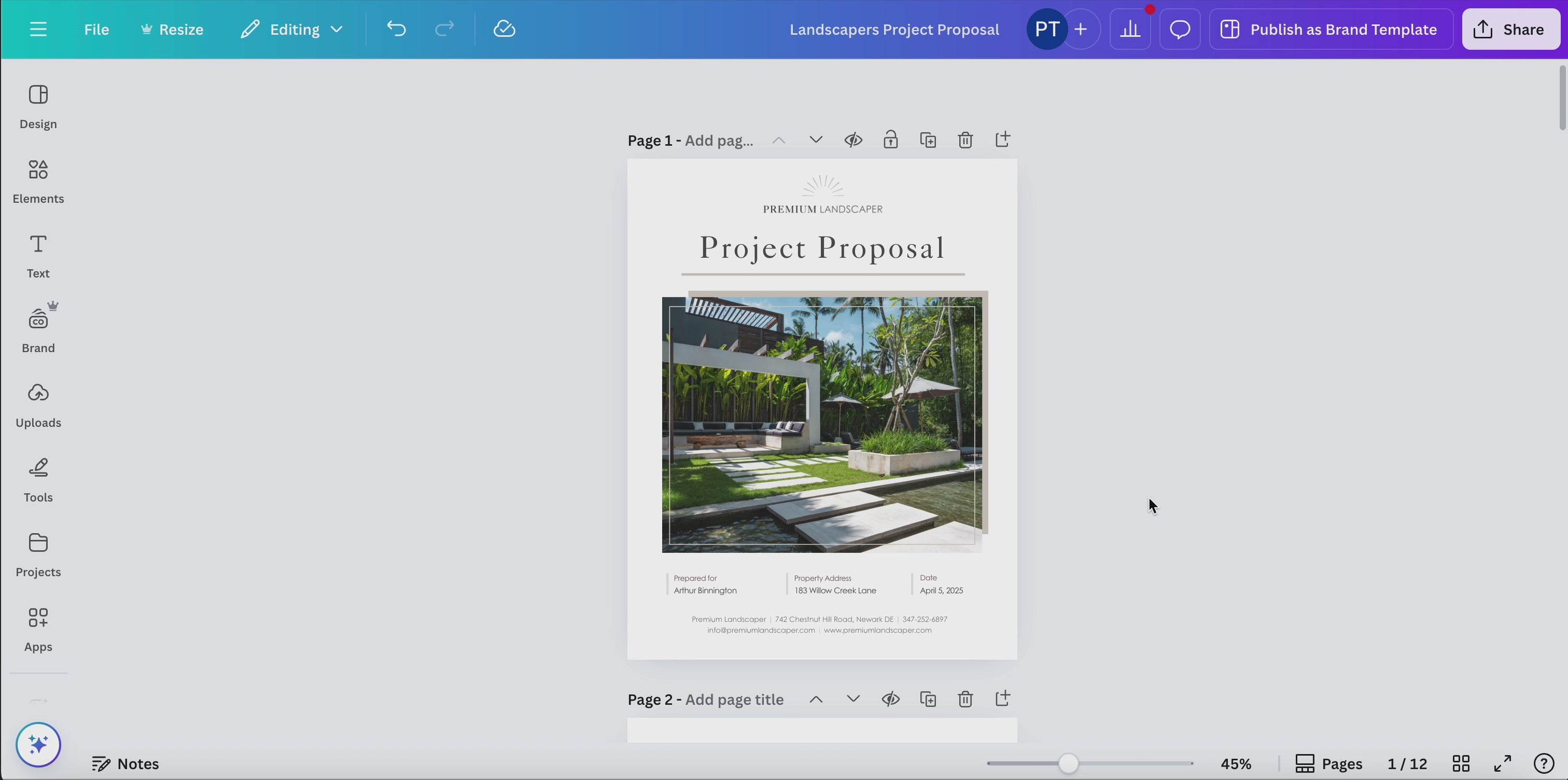Open the help question mark
The height and width of the screenshot is (780, 1568).
coord(1544,764)
